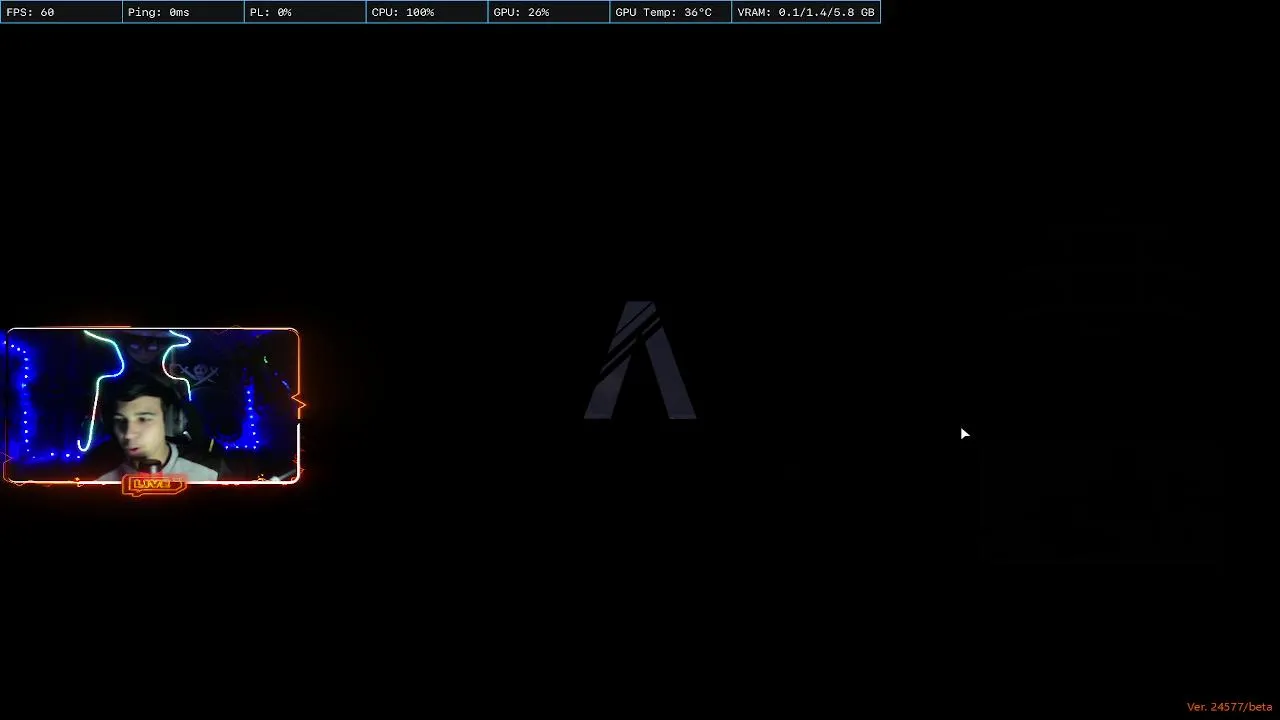Click the CPU: 100% overlay readout
The height and width of the screenshot is (720, 1280).
point(427,12)
